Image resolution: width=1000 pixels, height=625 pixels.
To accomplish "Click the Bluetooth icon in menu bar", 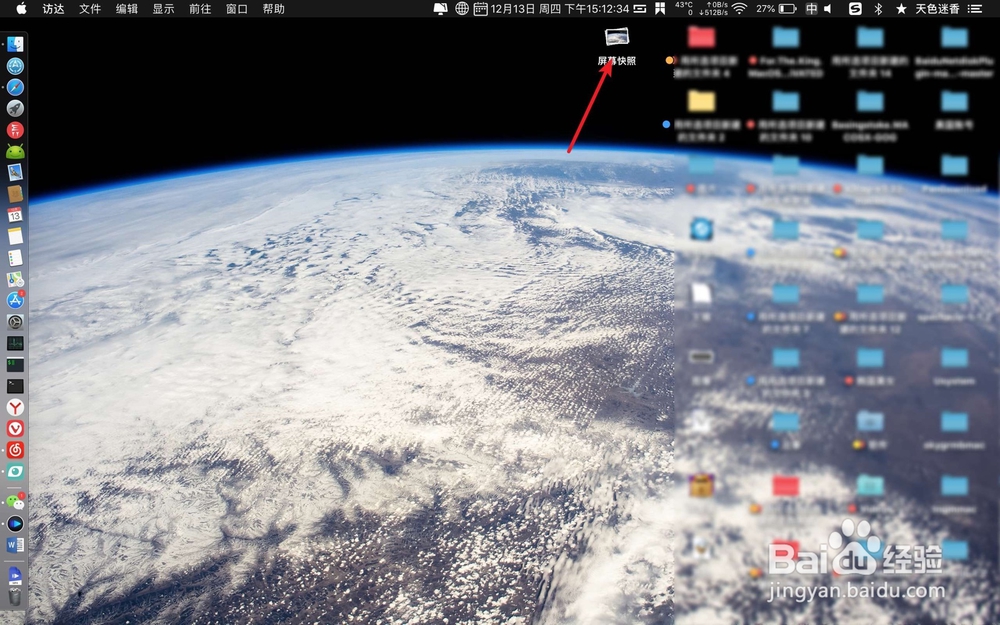I will tap(878, 9).
